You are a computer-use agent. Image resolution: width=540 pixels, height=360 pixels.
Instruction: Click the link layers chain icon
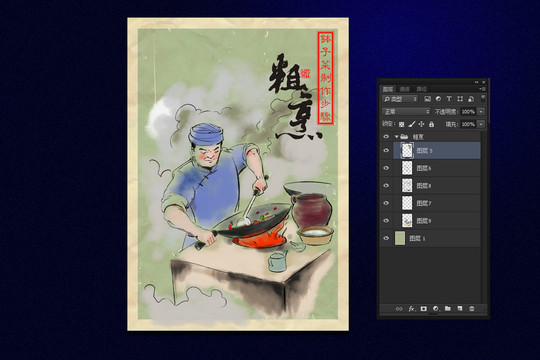pyautogui.click(x=399, y=309)
